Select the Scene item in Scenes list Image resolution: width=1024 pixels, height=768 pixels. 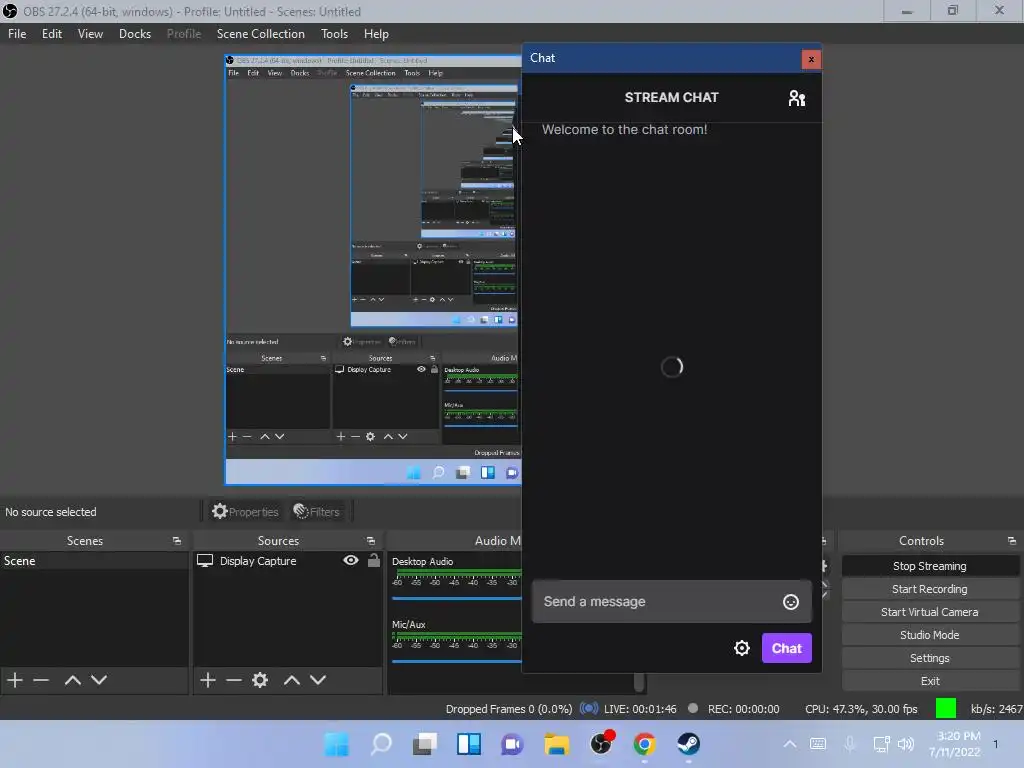[94, 561]
